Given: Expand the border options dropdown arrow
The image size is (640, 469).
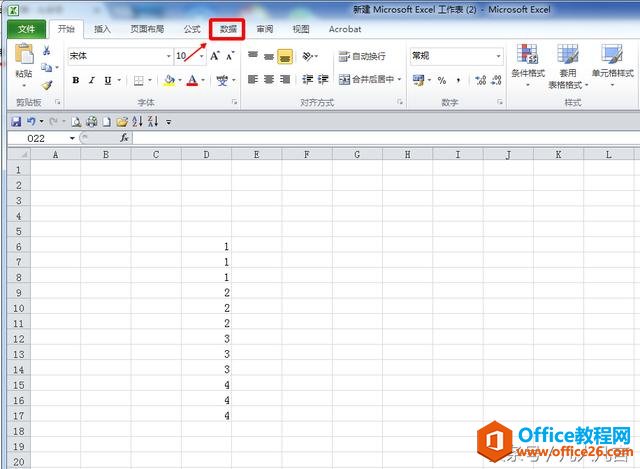Looking at the screenshot, I should pos(150,80).
